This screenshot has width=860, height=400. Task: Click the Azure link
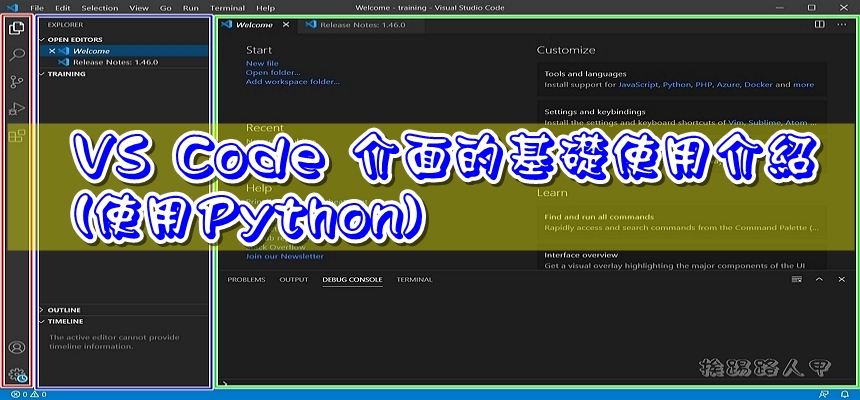727,85
